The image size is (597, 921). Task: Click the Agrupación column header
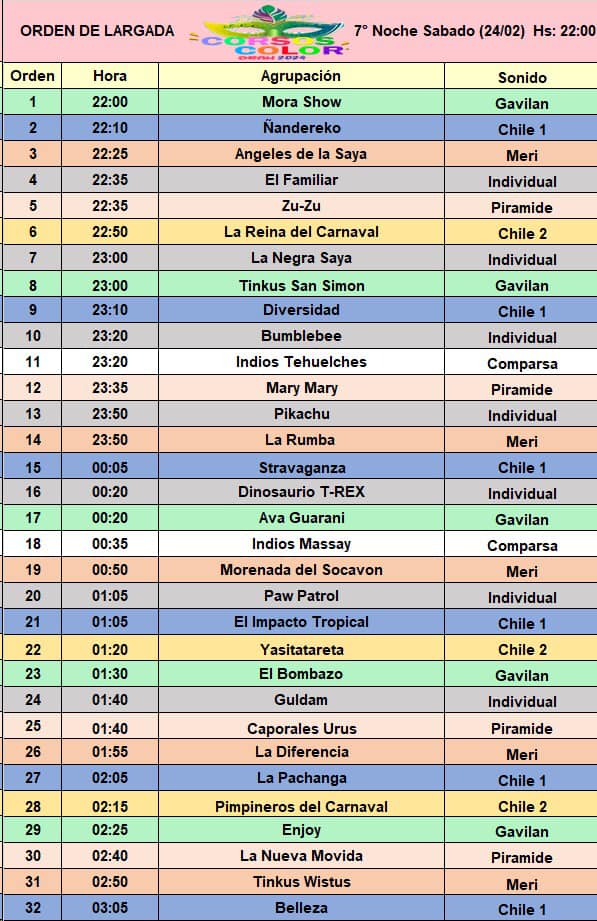tap(301, 76)
